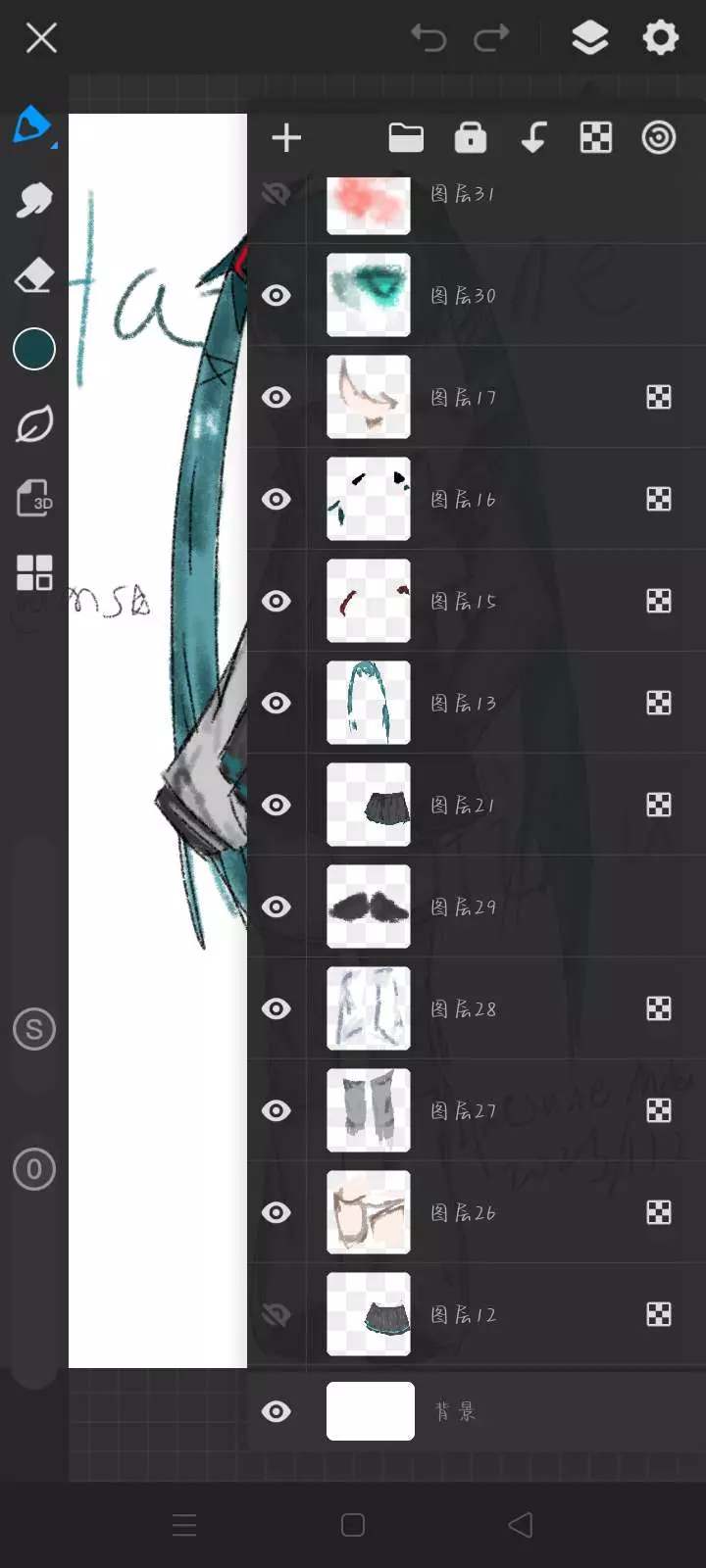Open the layers panel icon
706x1568 pixels.
[x=589, y=38]
